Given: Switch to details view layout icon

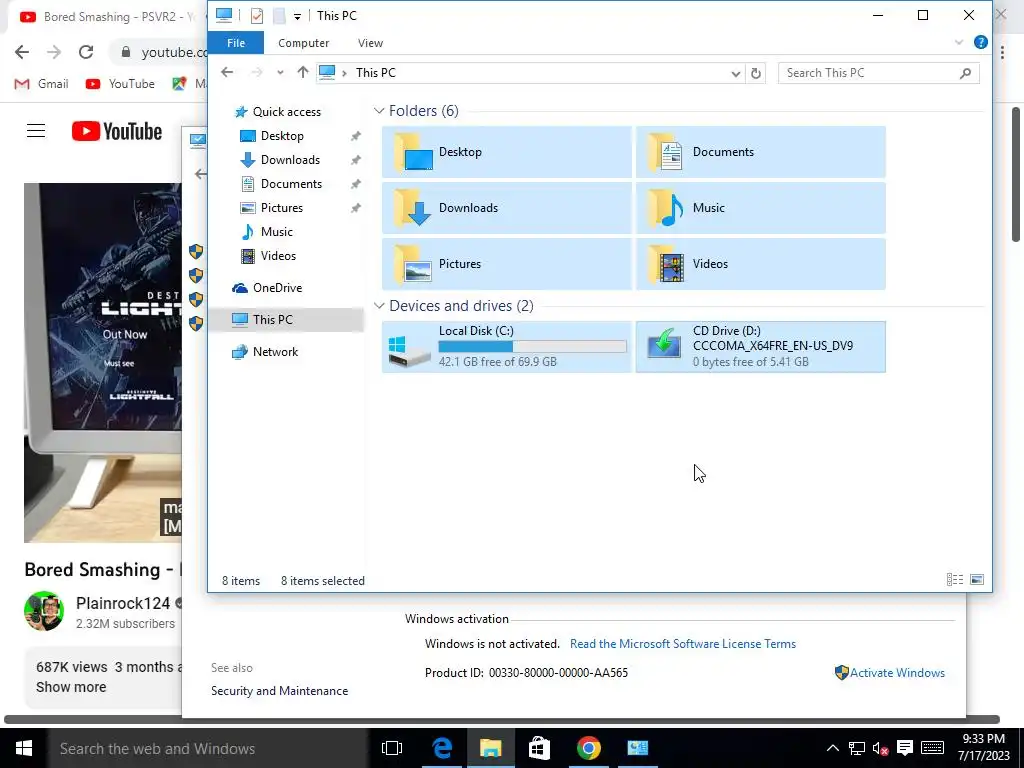Looking at the screenshot, I should tap(955, 579).
